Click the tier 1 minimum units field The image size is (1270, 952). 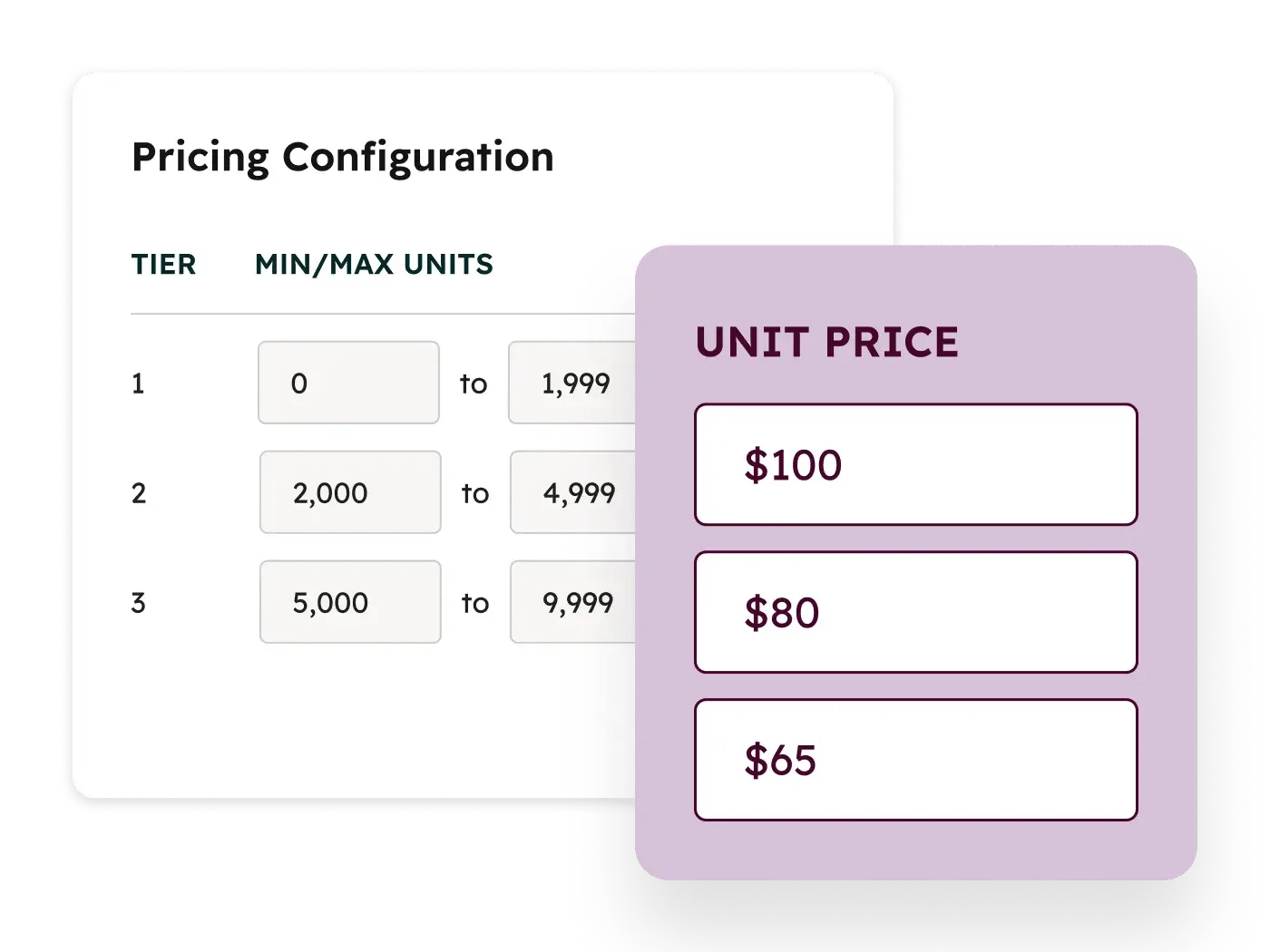pos(348,383)
